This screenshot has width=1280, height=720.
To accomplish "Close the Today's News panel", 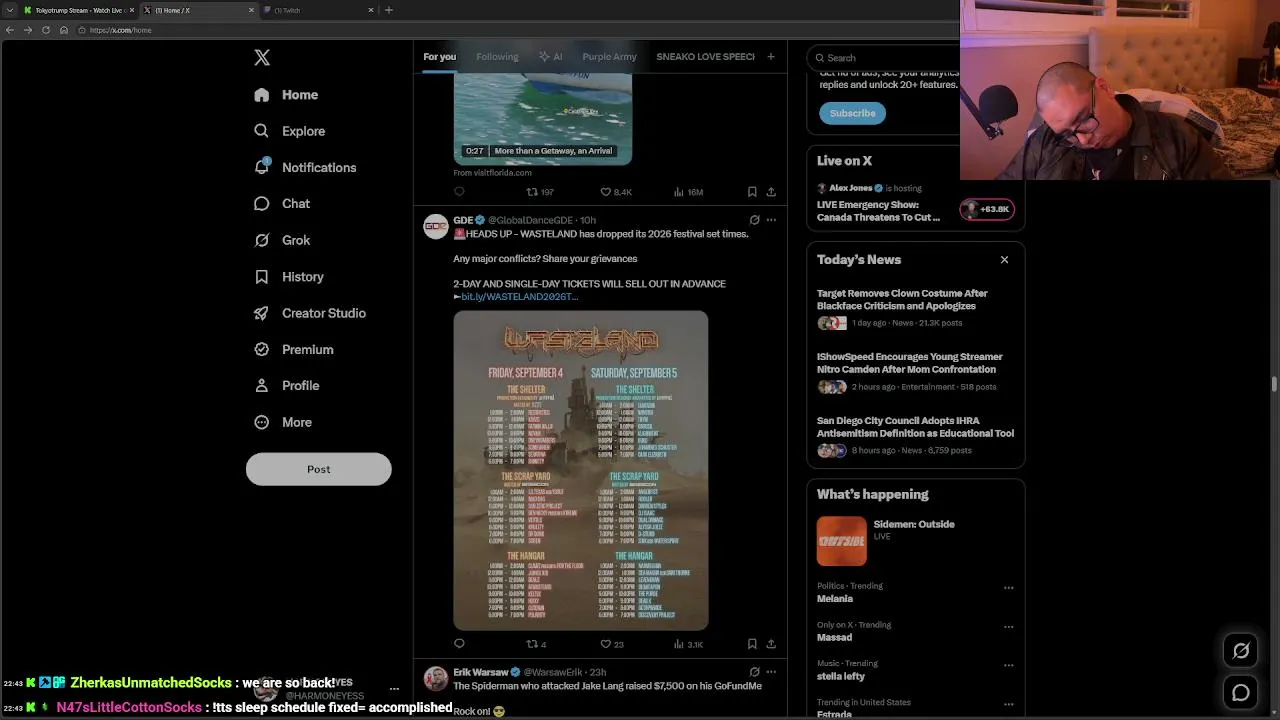I will (x=1004, y=260).
